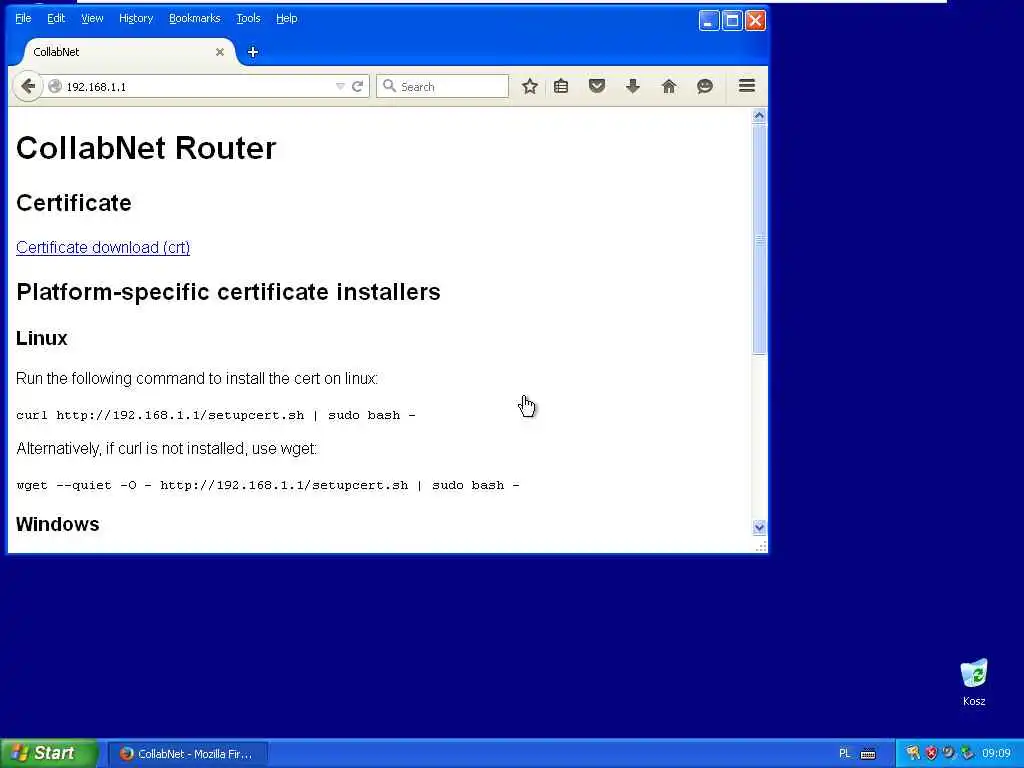Click the PL language indicator
The image size is (1024, 768).
pos(844,754)
